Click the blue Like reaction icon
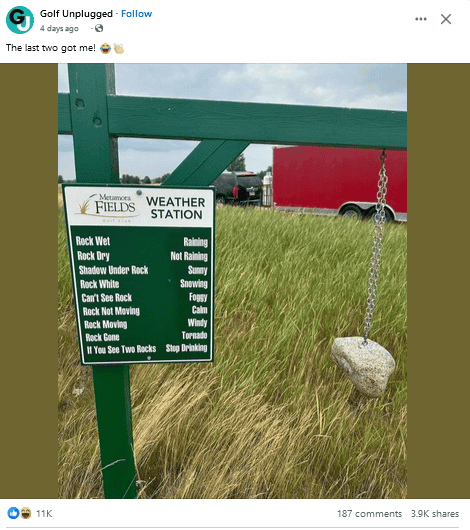The image size is (470, 530). pos(13,513)
